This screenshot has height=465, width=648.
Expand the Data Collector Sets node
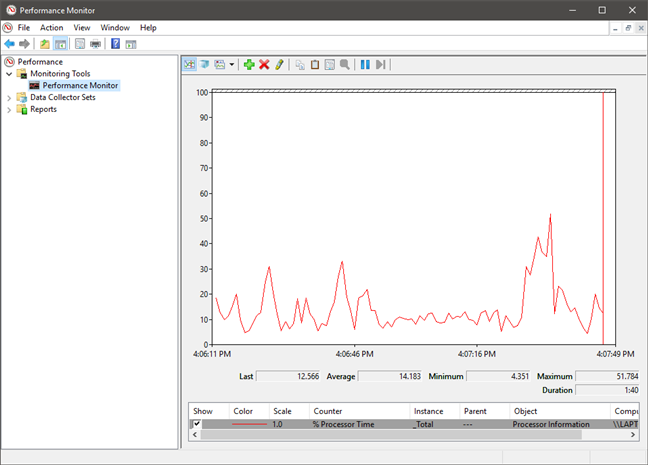(x=10, y=98)
